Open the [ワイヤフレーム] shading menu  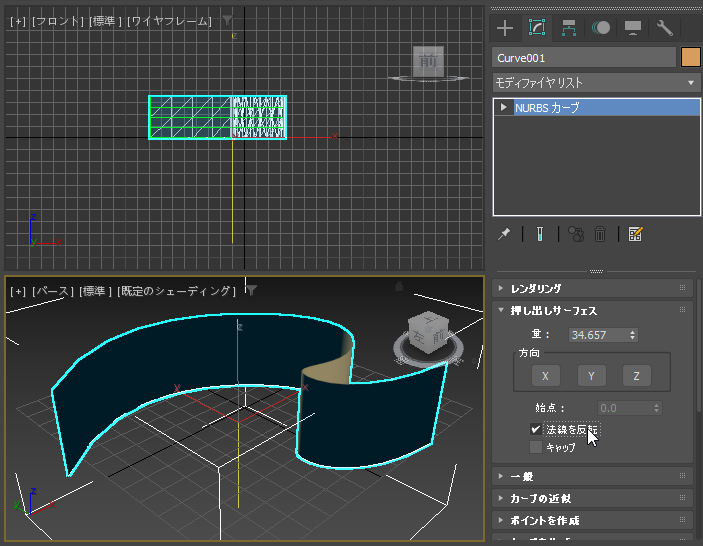[x=169, y=21]
